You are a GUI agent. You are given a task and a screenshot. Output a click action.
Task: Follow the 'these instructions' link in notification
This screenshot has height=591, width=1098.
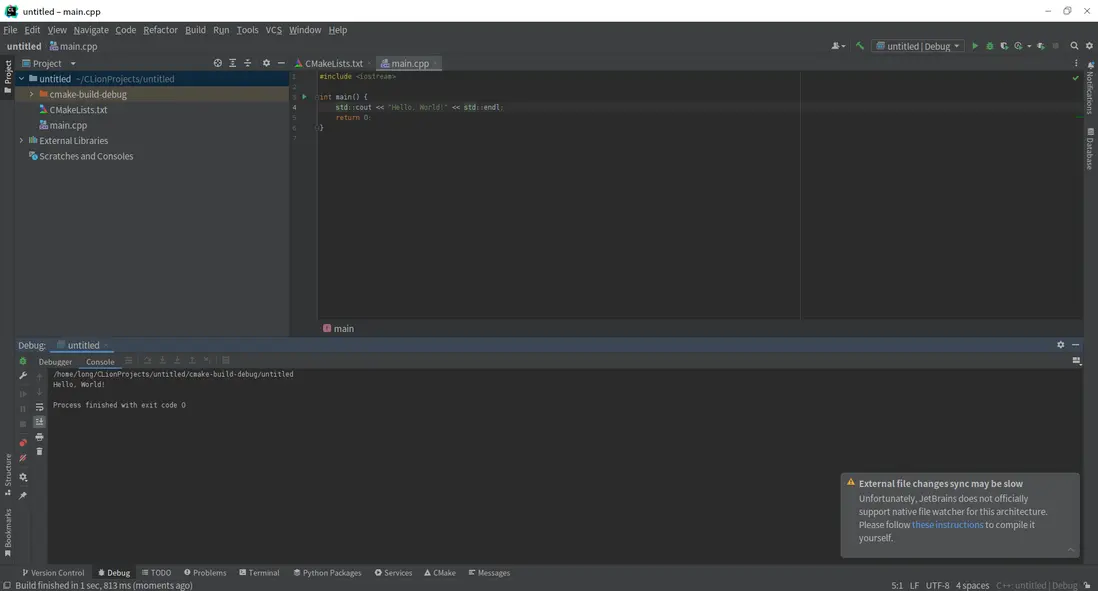947,525
